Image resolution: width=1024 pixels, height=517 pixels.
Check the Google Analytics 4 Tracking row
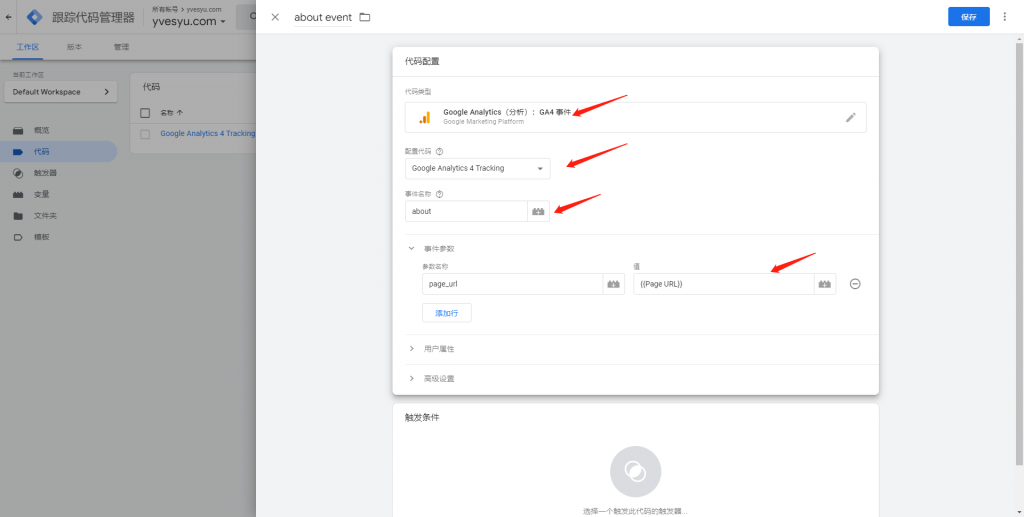click(145, 134)
